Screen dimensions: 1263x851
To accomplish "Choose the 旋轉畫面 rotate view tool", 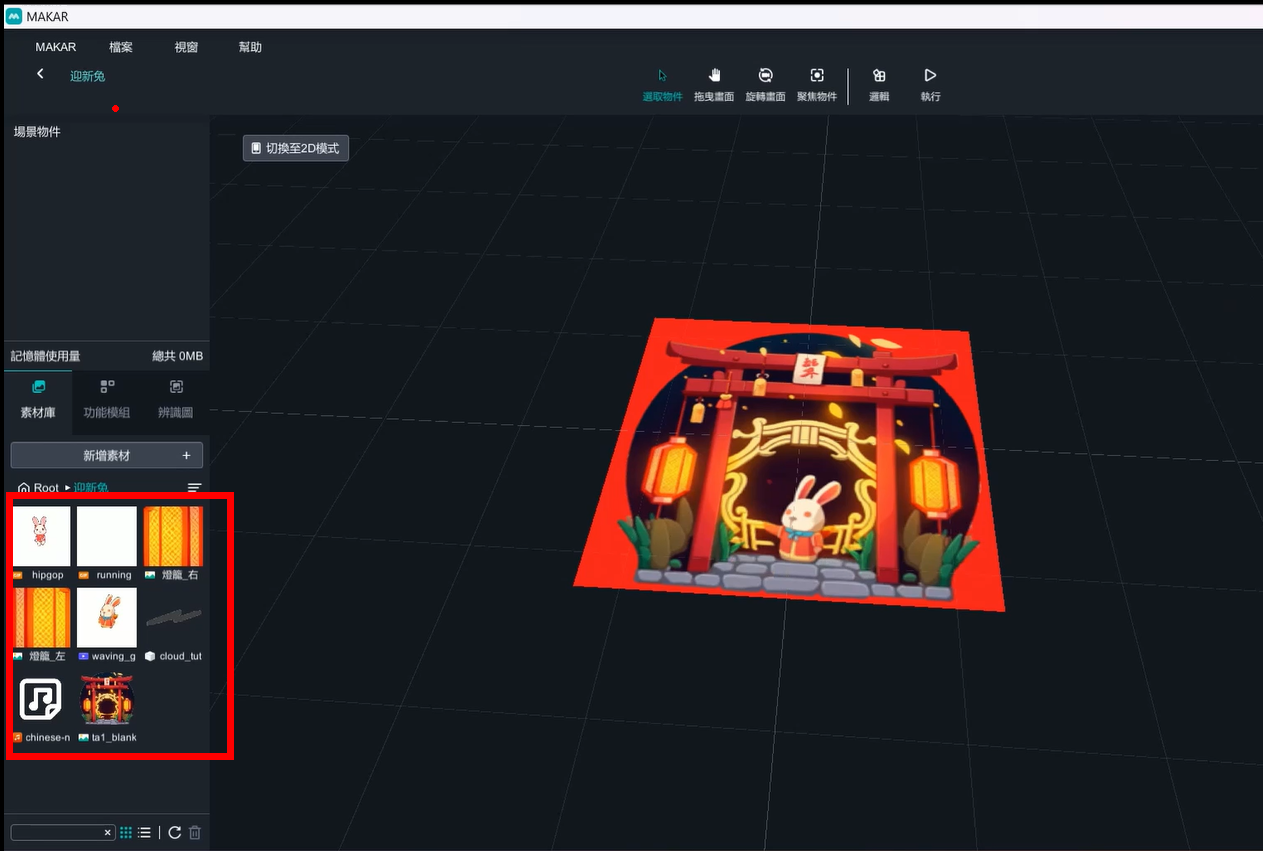I will coord(765,84).
